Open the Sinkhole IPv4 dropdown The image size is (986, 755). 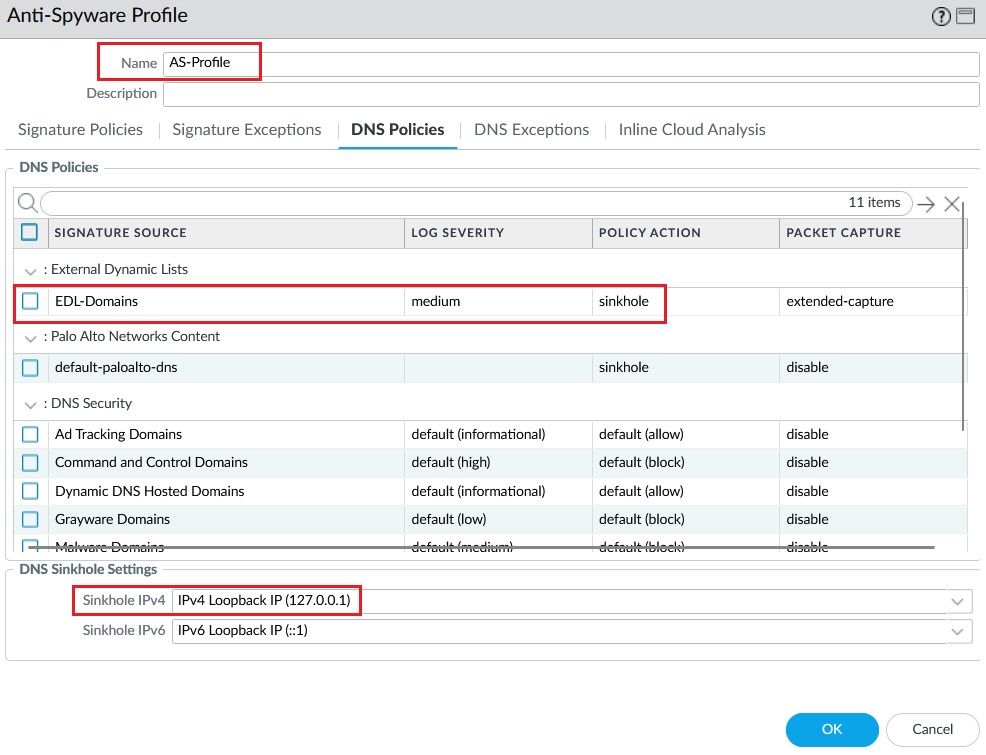[958, 602]
